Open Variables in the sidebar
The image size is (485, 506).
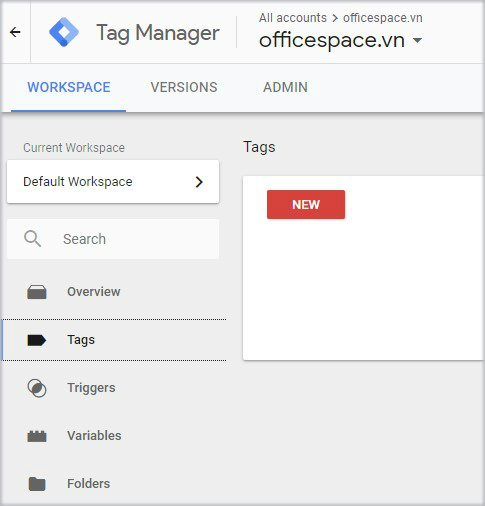(114, 436)
